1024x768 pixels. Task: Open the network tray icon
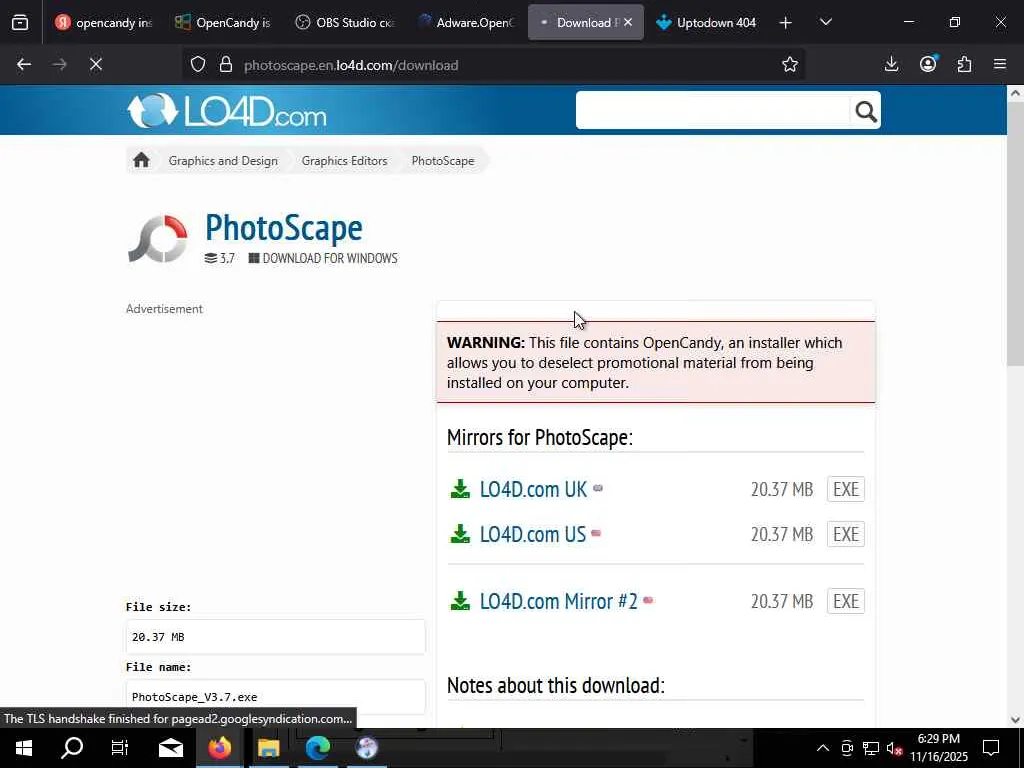tap(871, 748)
